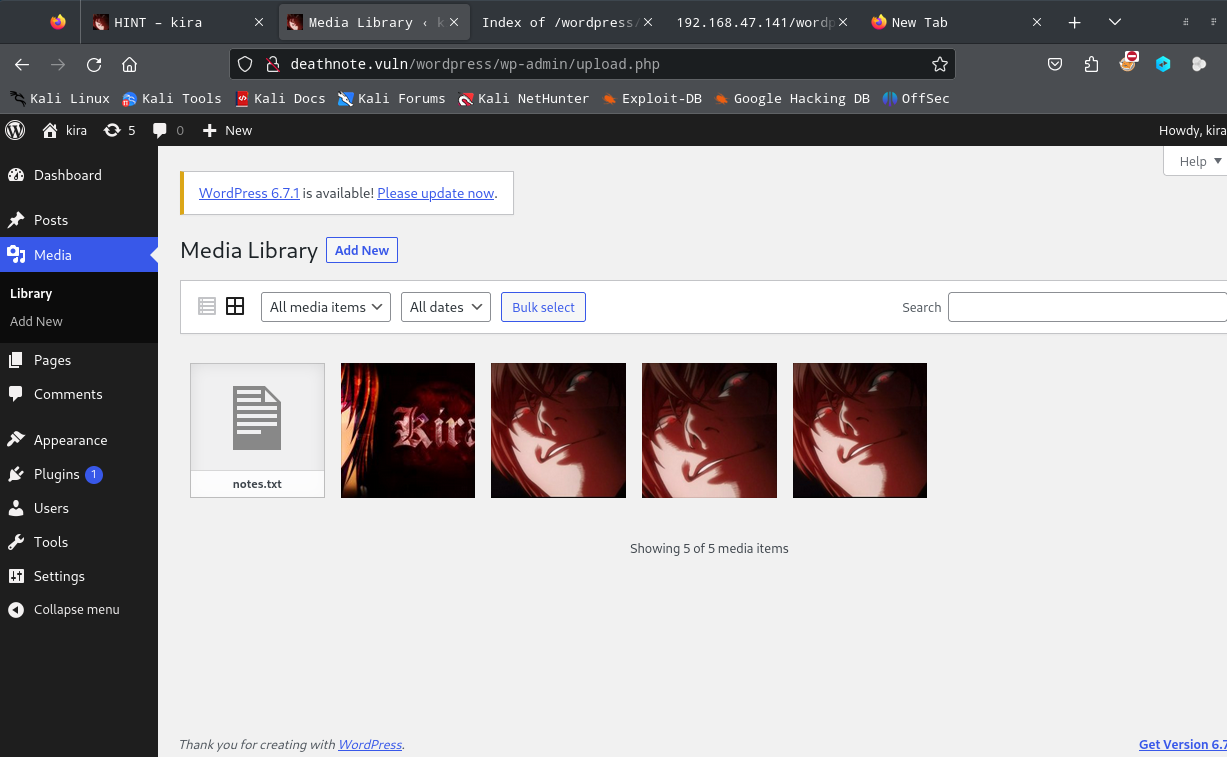The image size is (1227, 757).
Task: Close the New Tab tab
Action: pos(1036,22)
